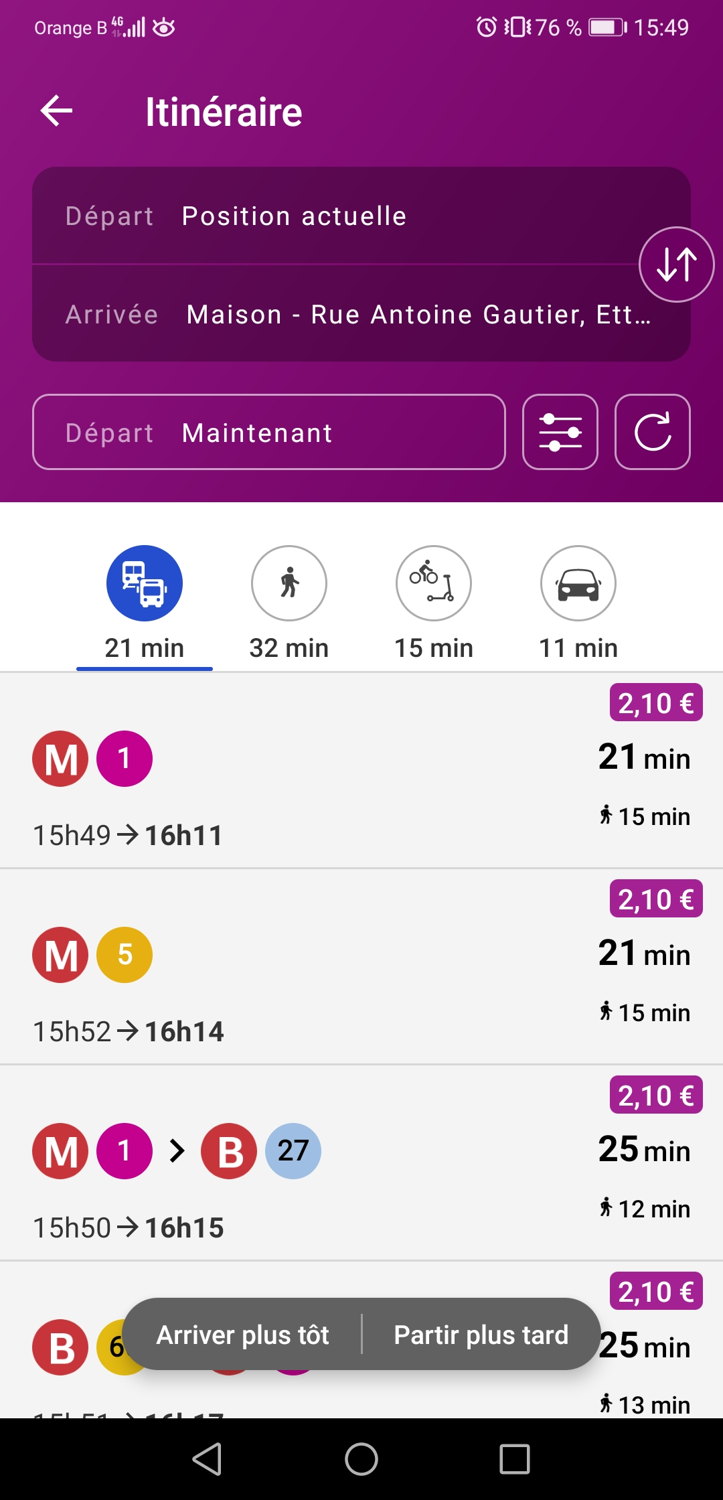Select public transit mode tab
Viewport: 723px width, 1500px height.
(144, 584)
